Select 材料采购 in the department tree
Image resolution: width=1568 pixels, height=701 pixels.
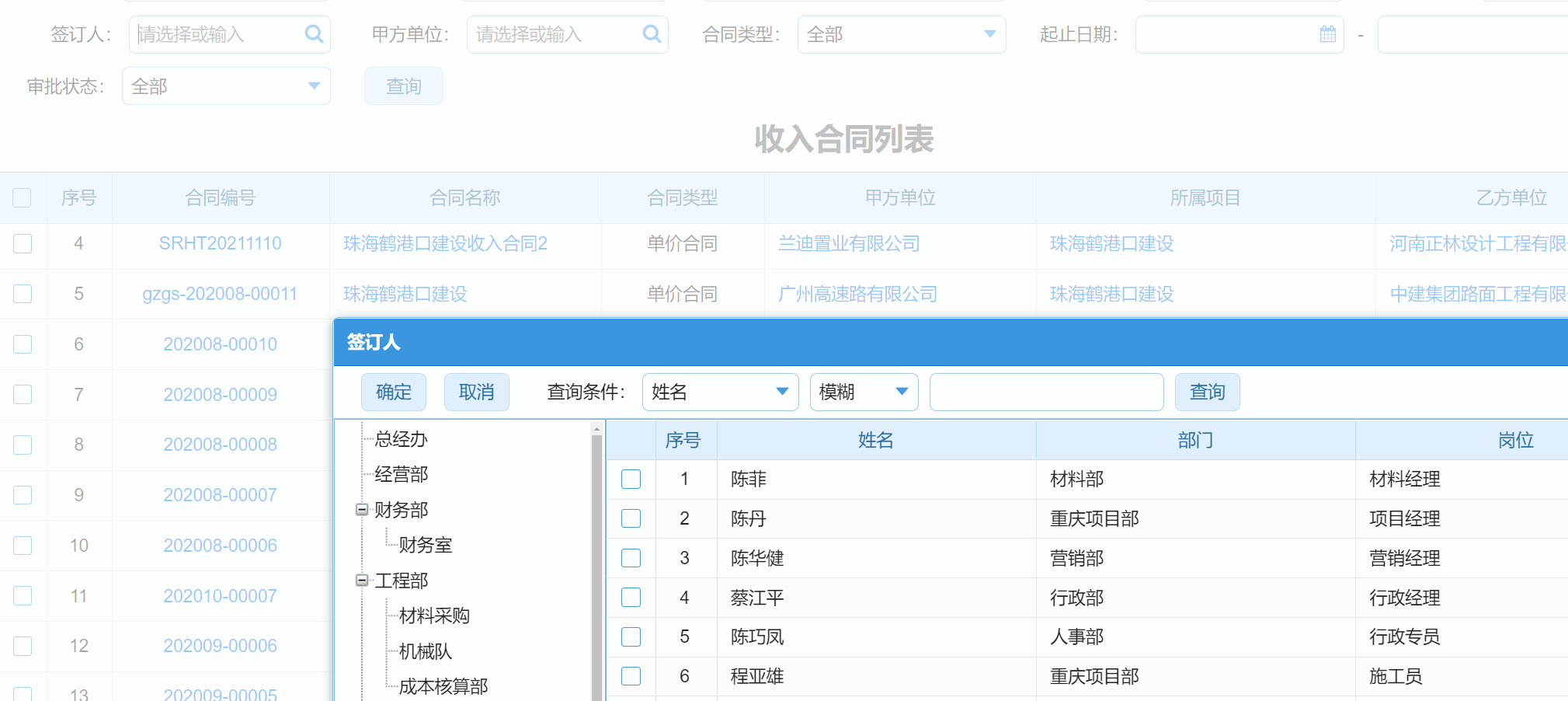[434, 616]
